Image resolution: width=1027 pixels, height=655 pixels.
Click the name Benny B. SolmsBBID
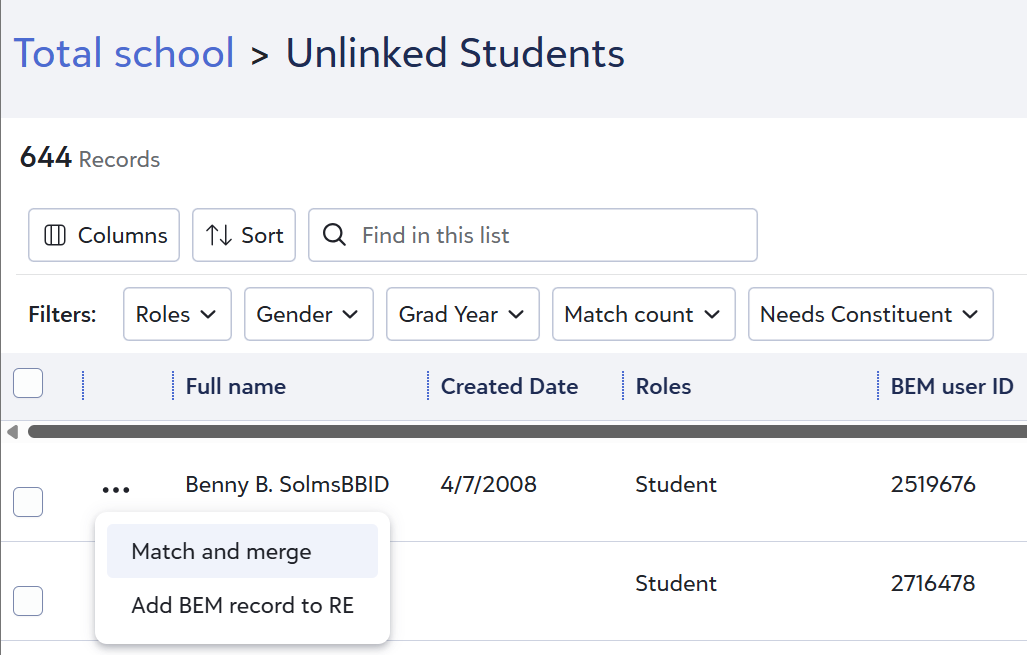[287, 485]
